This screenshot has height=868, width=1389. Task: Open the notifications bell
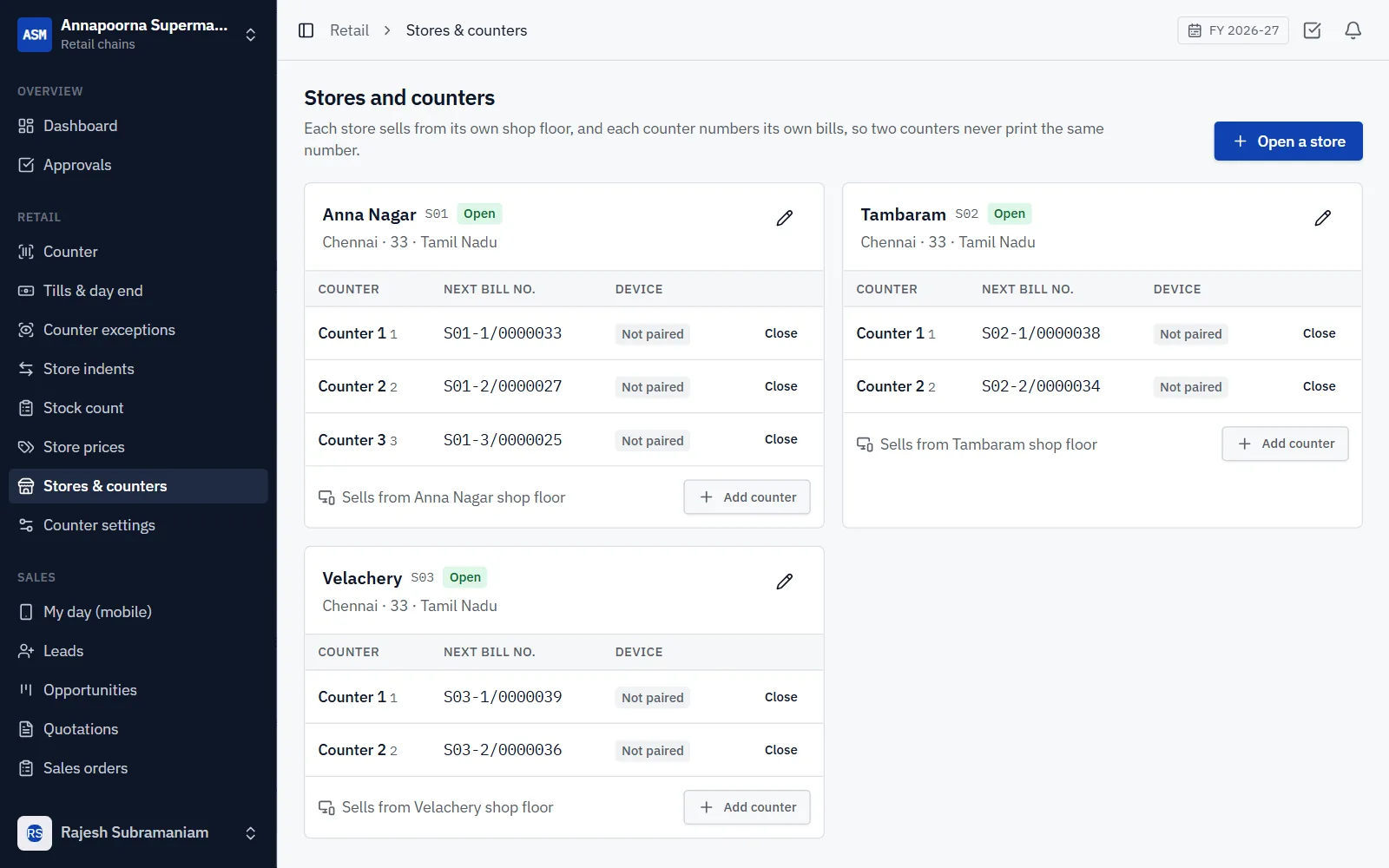(x=1353, y=30)
